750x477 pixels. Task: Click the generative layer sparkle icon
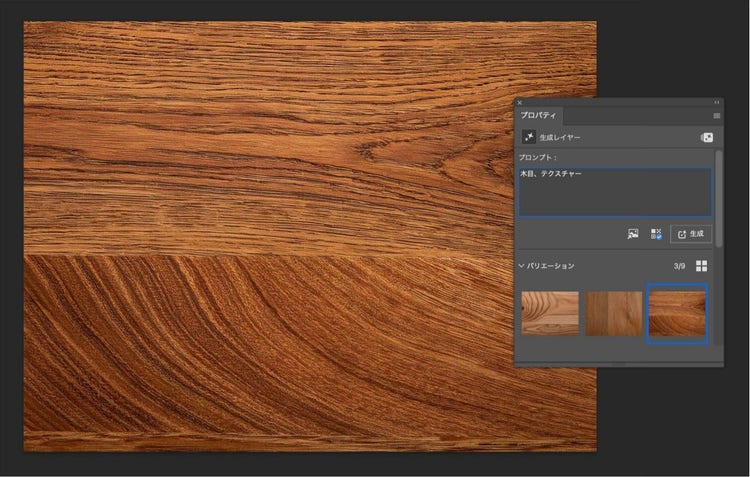(528, 137)
